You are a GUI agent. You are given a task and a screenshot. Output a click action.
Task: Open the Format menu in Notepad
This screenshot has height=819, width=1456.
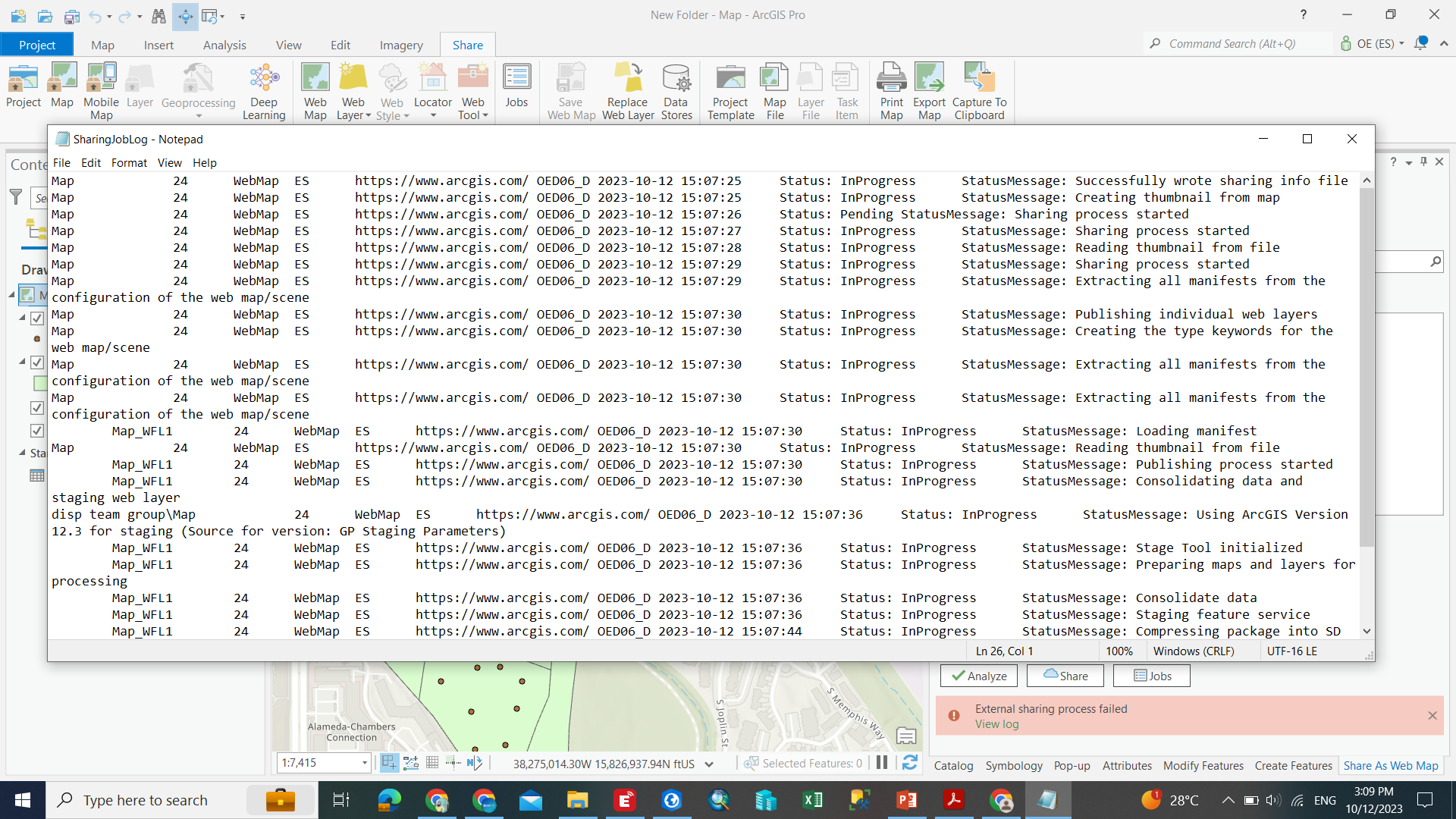pos(129,162)
